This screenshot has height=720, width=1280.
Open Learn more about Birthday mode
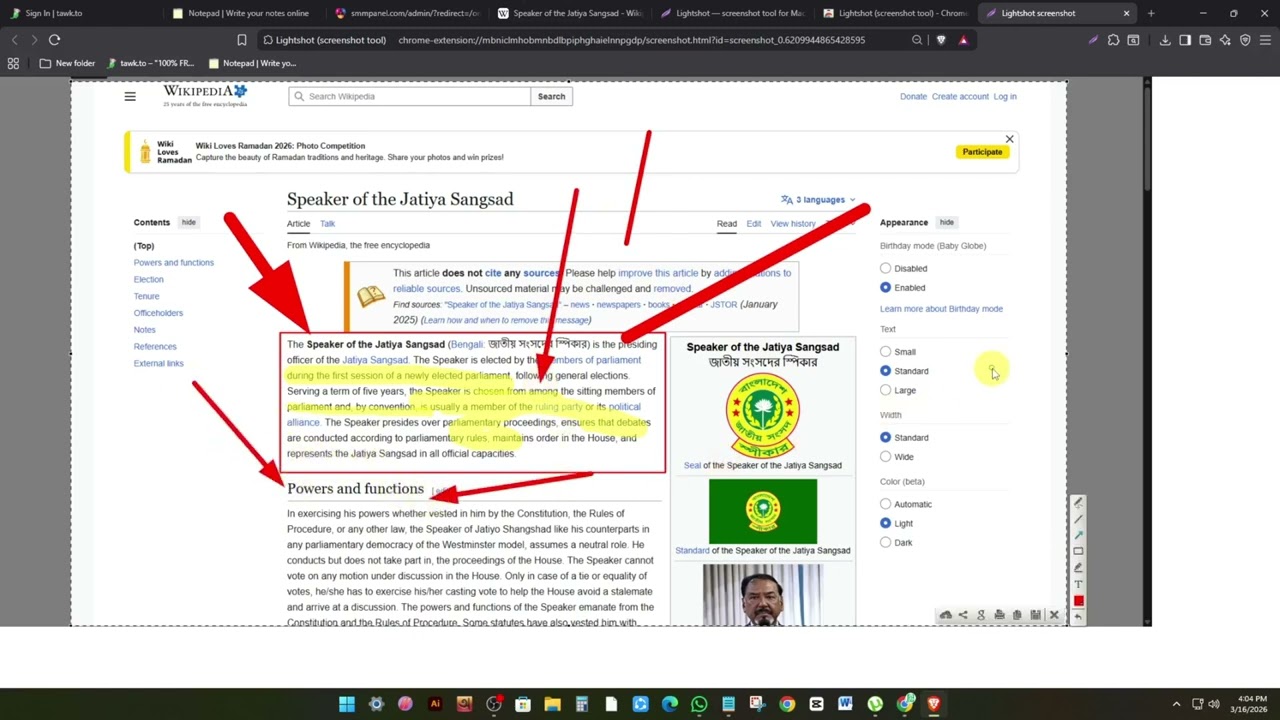click(x=941, y=309)
